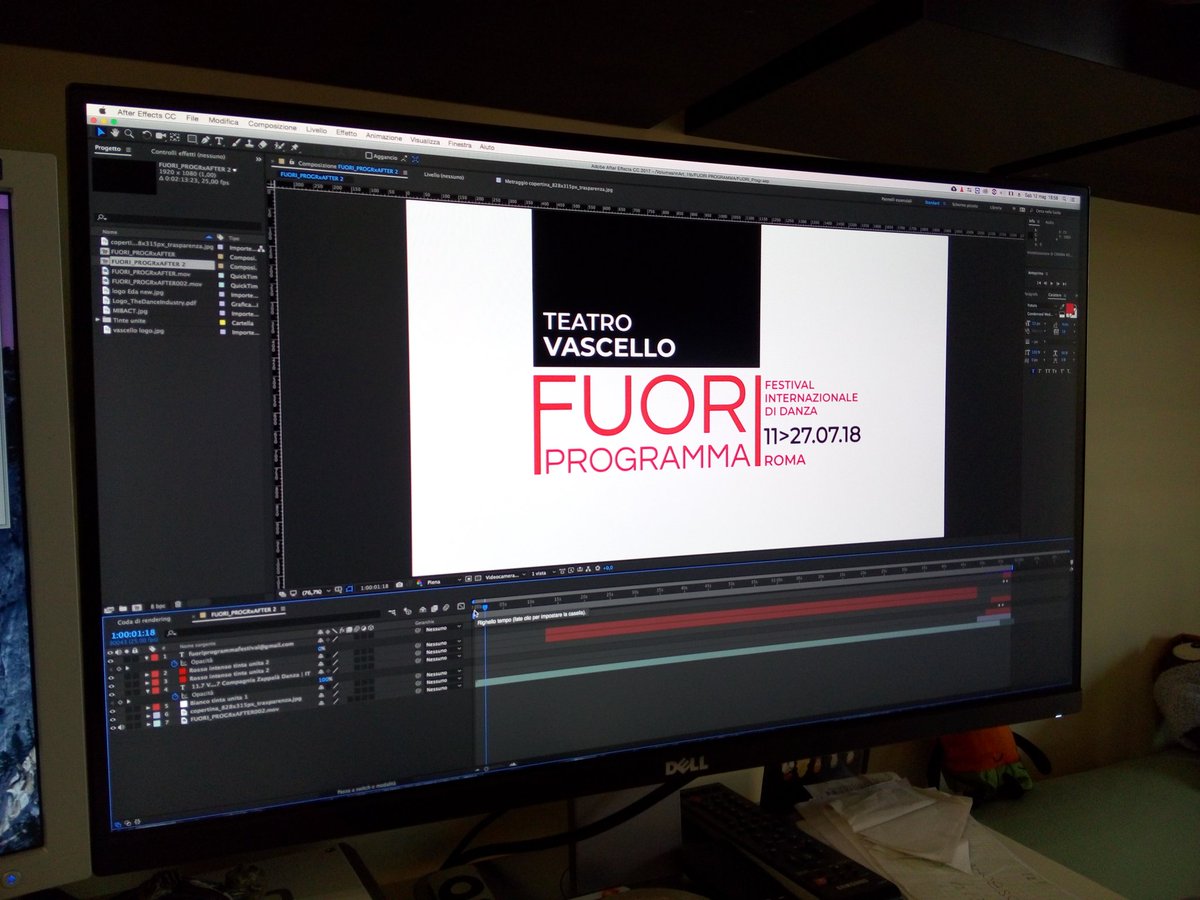Open the Finestra menu
1200x900 pixels.
click(x=459, y=144)
